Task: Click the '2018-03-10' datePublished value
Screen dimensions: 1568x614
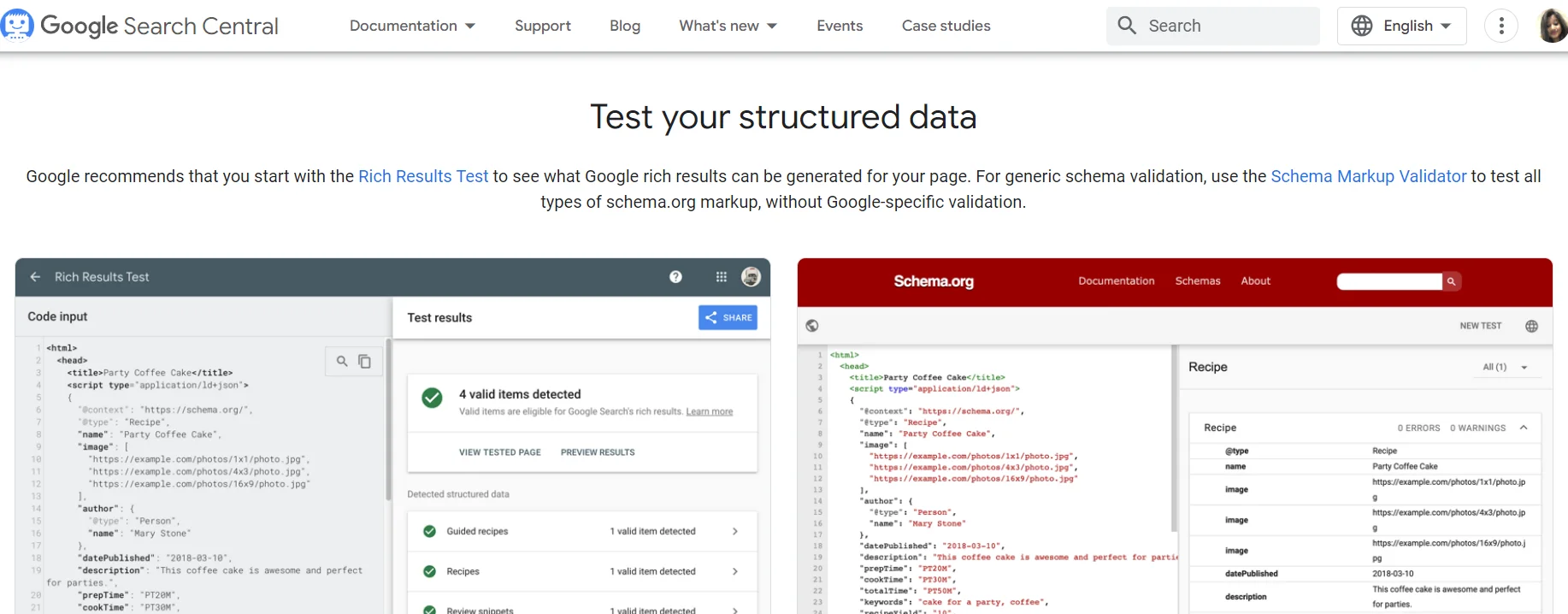Action: point(1393,574)
